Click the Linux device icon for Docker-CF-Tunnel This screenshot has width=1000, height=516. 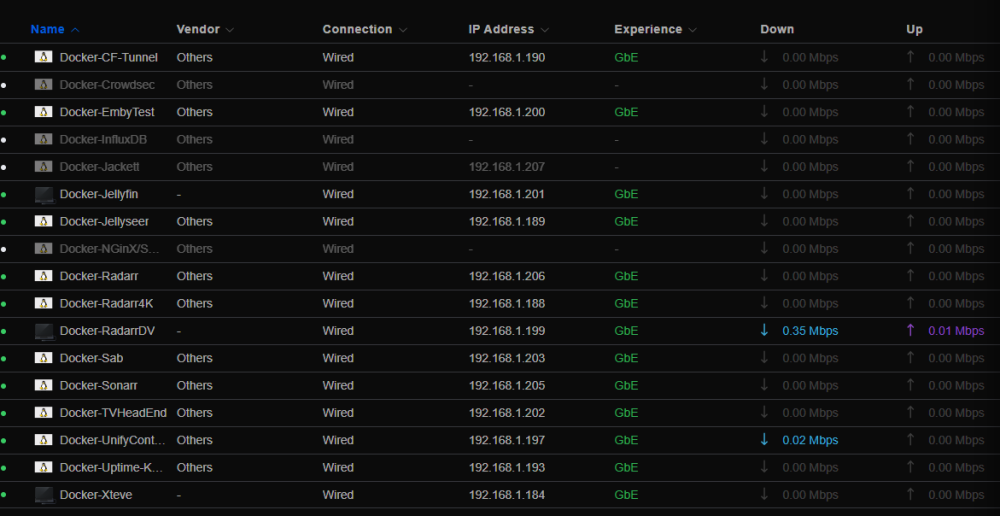tap(43, 57)
